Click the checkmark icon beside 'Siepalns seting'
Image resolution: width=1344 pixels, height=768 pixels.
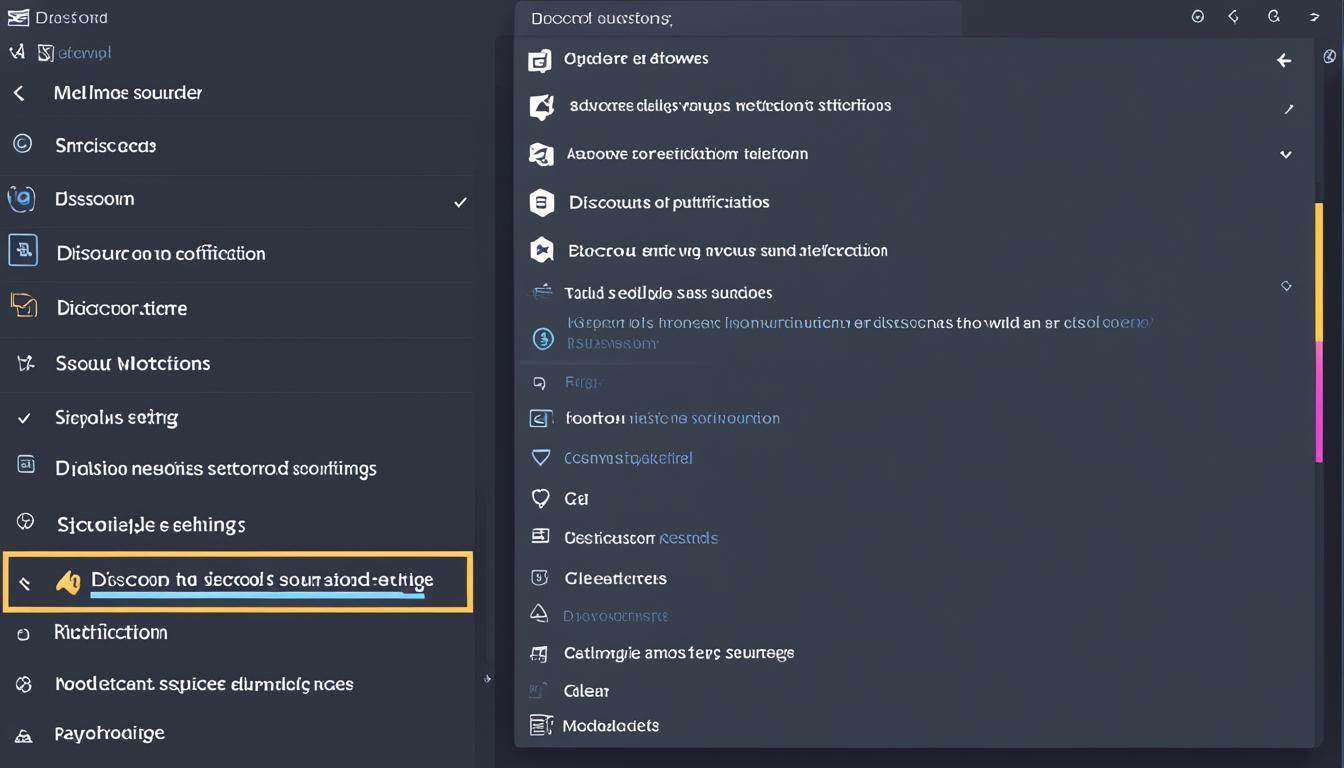coord(24,417)
